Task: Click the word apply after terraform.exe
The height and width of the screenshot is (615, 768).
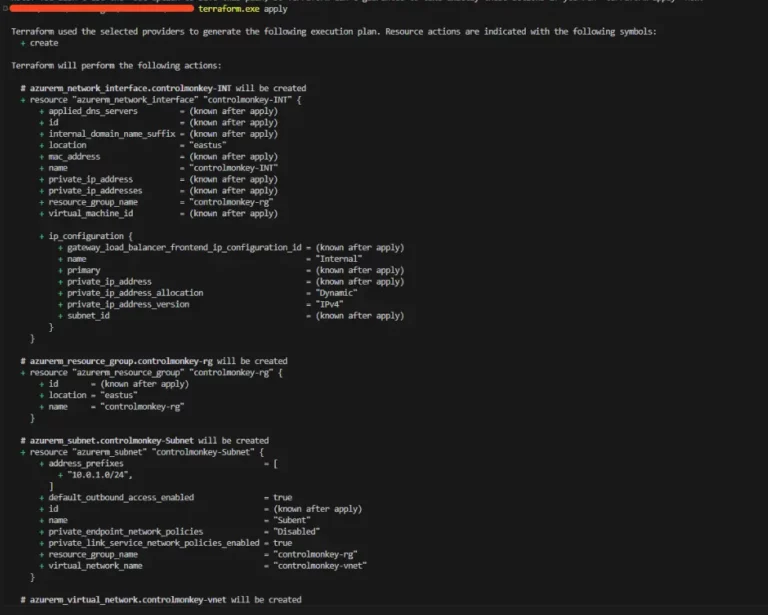Action: tap(276, 9)
